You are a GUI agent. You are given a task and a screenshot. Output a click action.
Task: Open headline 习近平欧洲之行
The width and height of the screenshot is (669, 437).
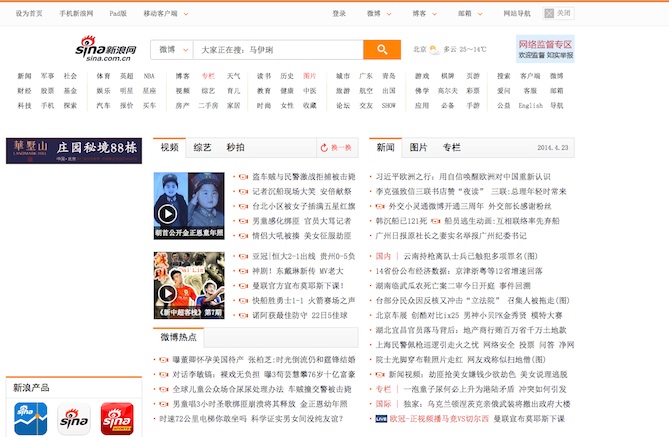click(x=463, y=177)
